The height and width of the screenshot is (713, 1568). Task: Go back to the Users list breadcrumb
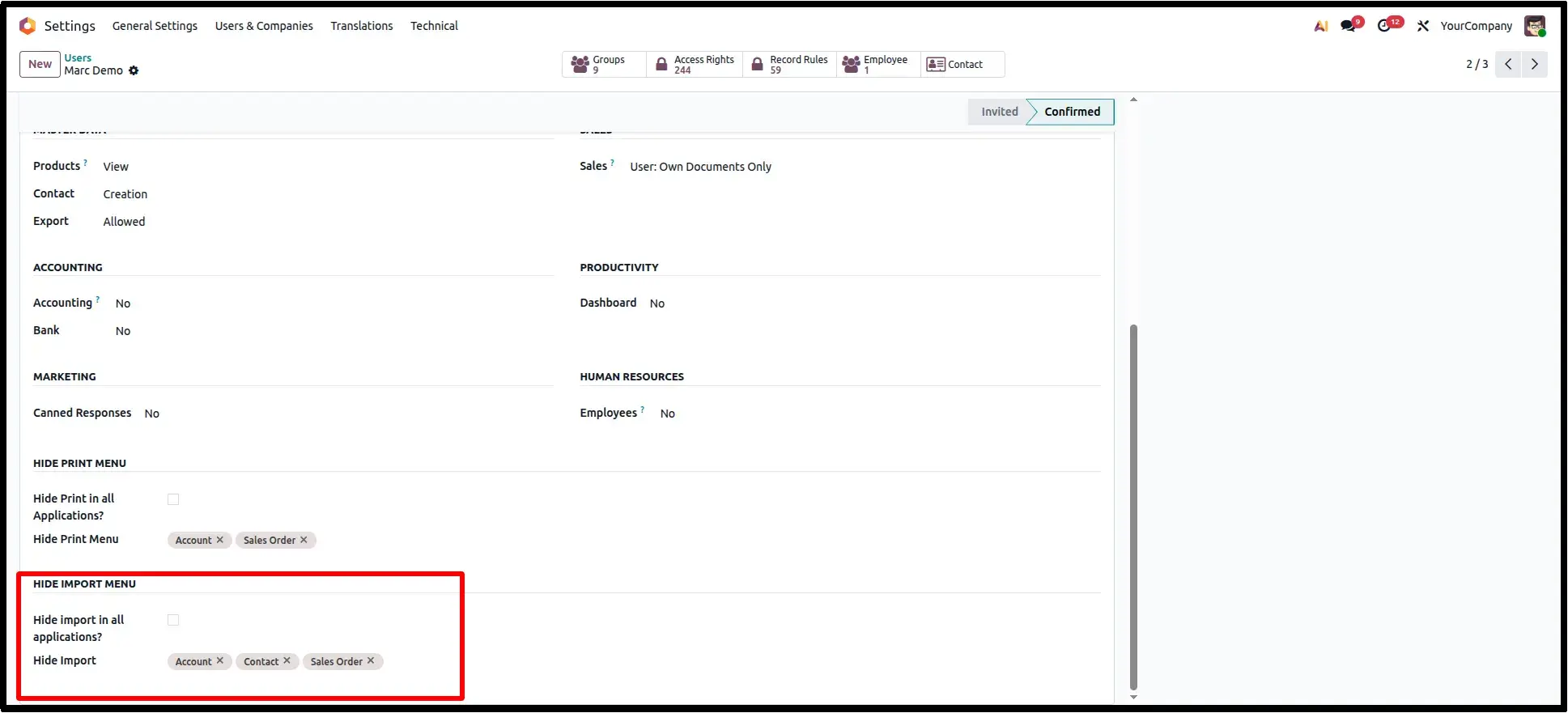[x=78, y=57]
